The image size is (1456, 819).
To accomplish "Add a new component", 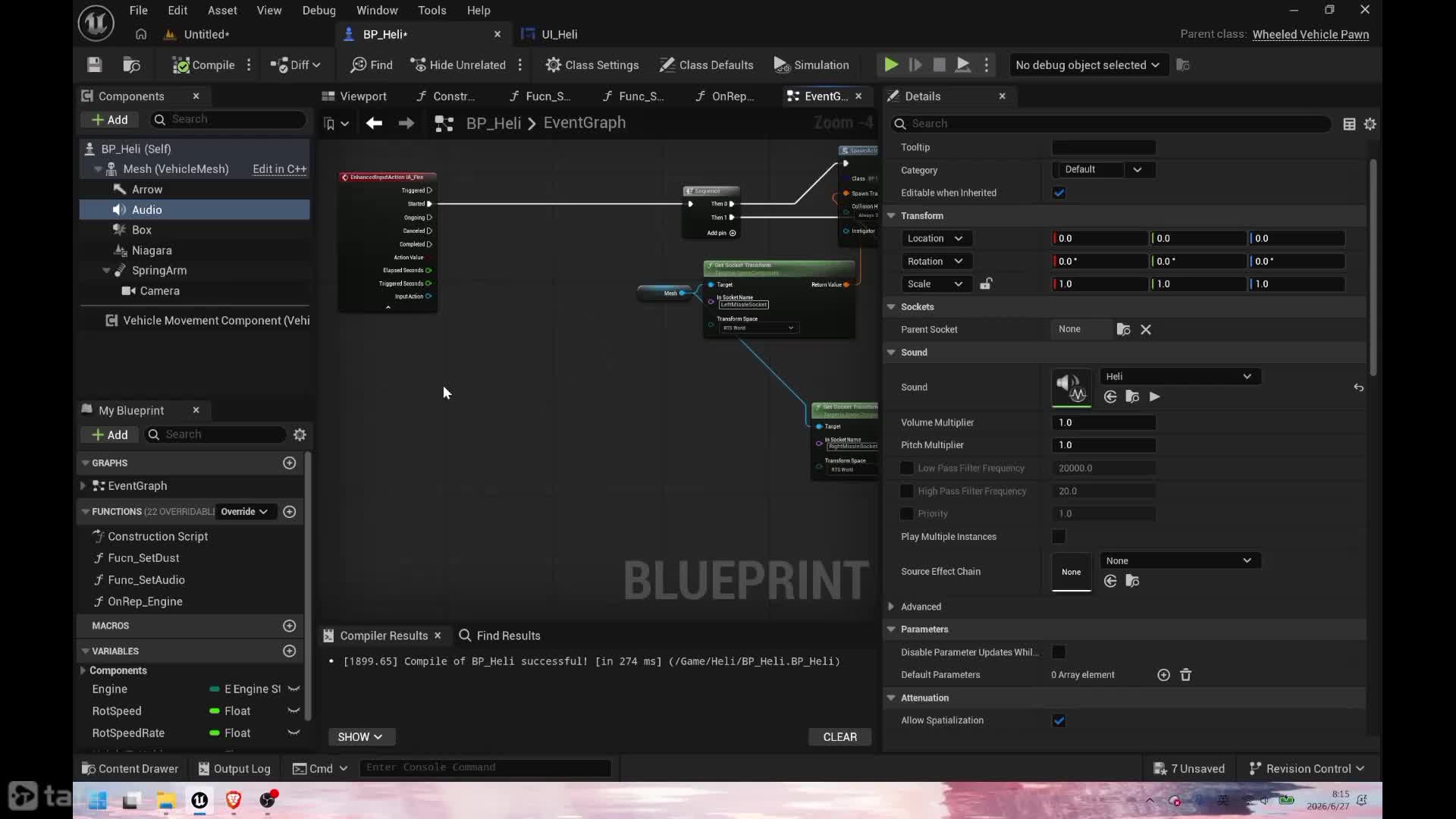I will pos(109,120).
